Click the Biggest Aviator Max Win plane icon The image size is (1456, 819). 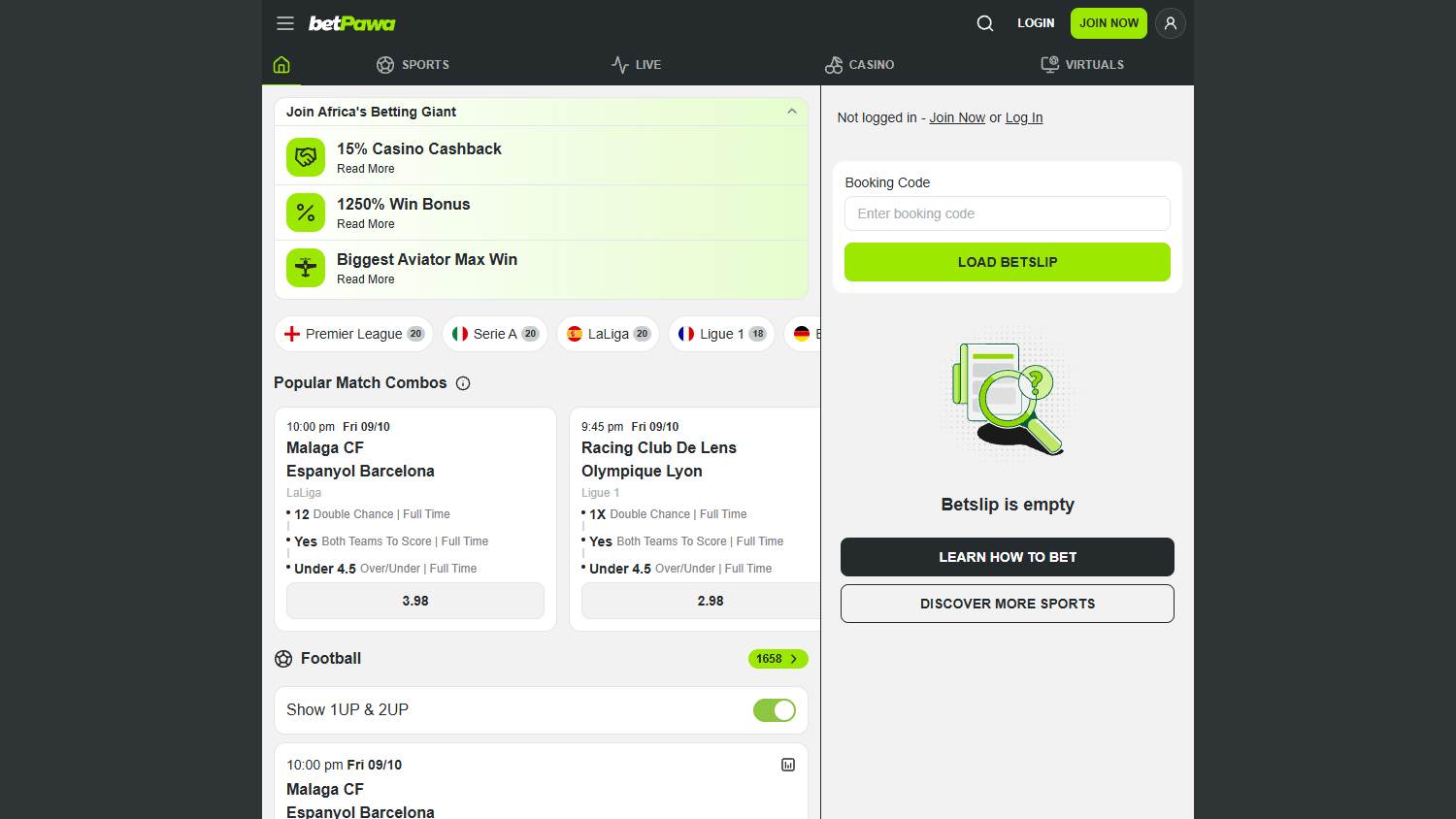point(306,268)
